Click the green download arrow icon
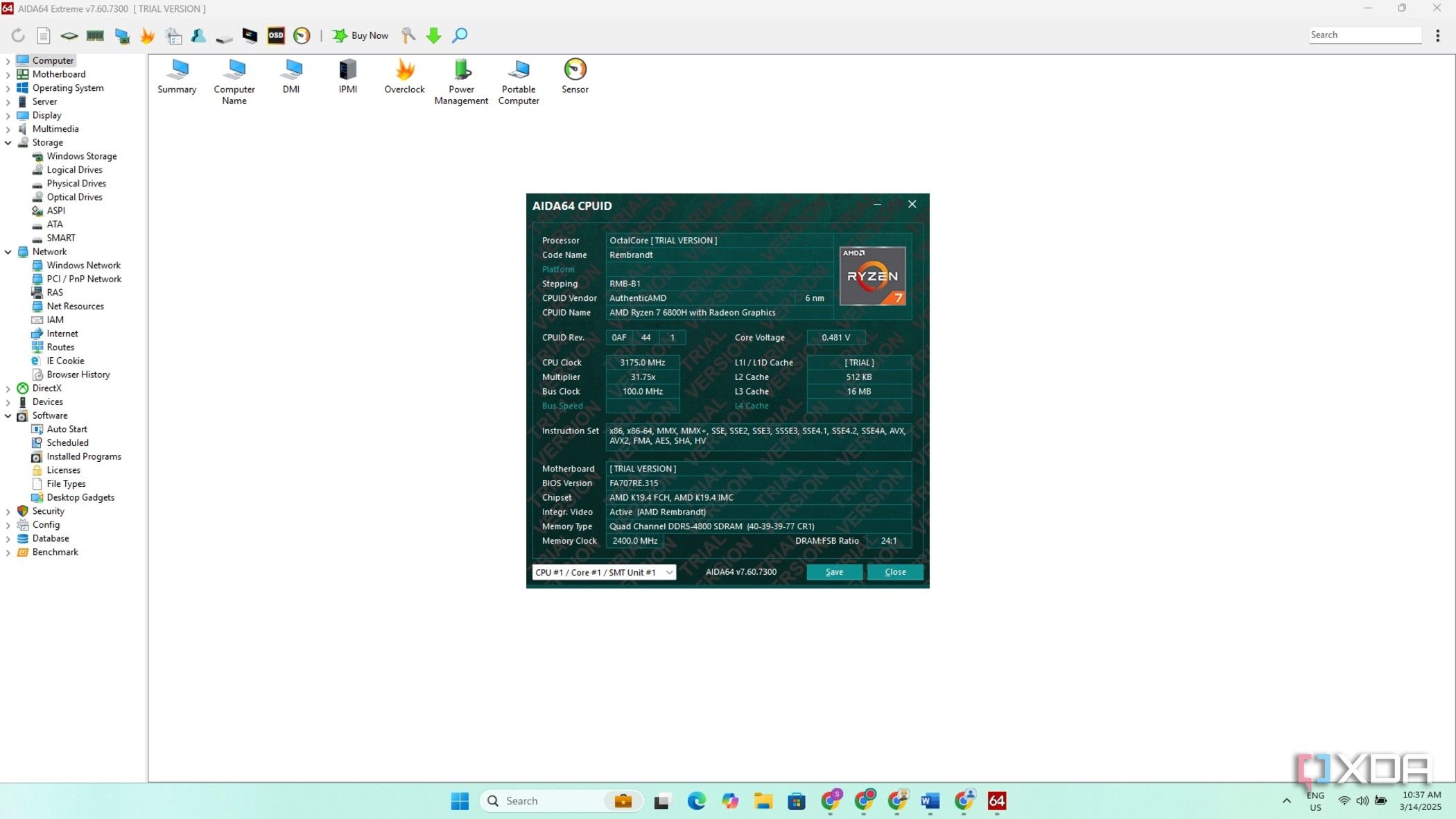Screen dimensions: 1456x819 434,35
